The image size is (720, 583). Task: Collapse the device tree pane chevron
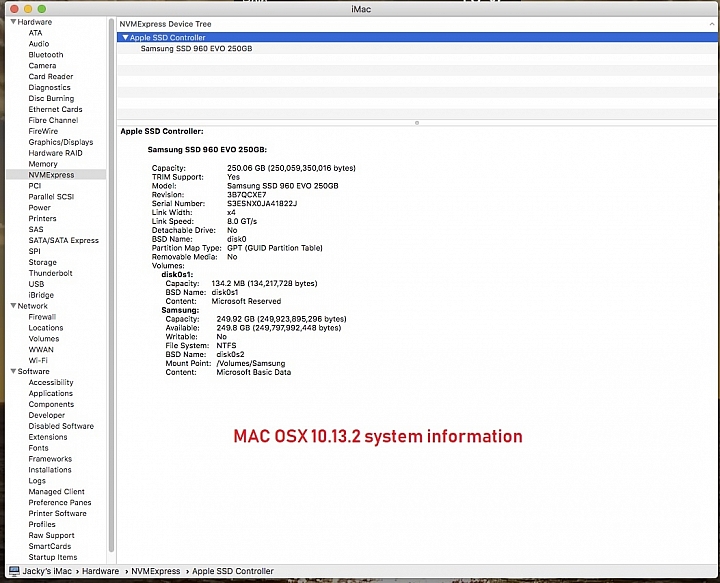point(712,24)
